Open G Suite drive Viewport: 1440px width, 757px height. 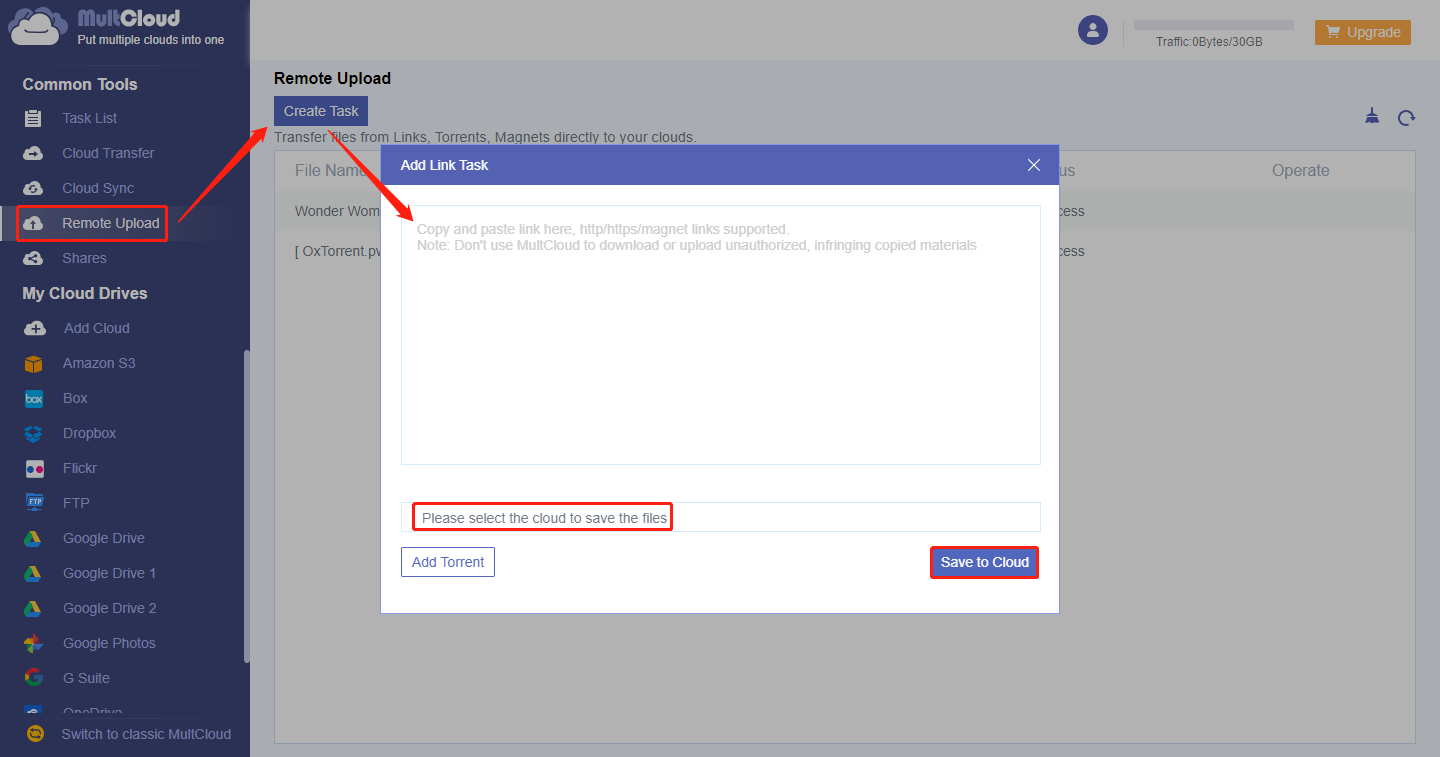pos(86,678)
